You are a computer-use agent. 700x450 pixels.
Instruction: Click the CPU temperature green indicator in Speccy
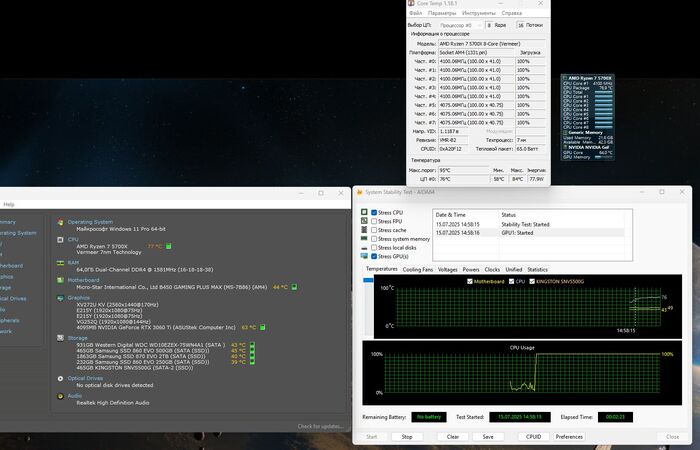pyautogui.click(x=166, y=245)
